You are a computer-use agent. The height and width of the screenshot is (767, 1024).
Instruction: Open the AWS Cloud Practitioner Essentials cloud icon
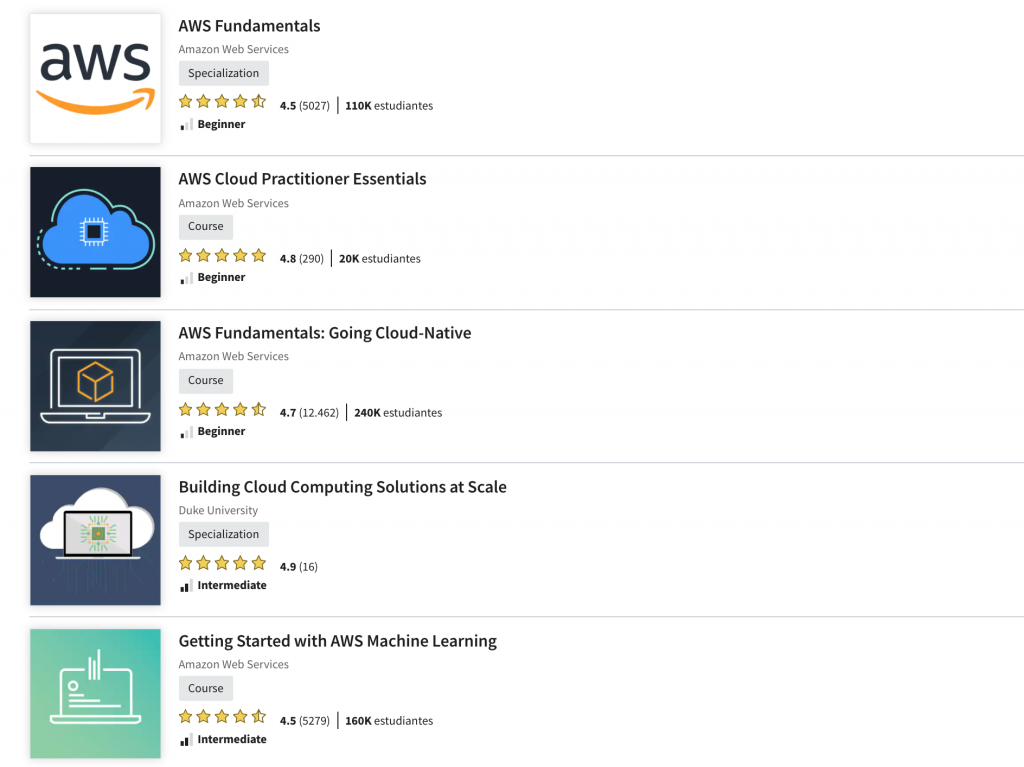(x=95, y=232)
